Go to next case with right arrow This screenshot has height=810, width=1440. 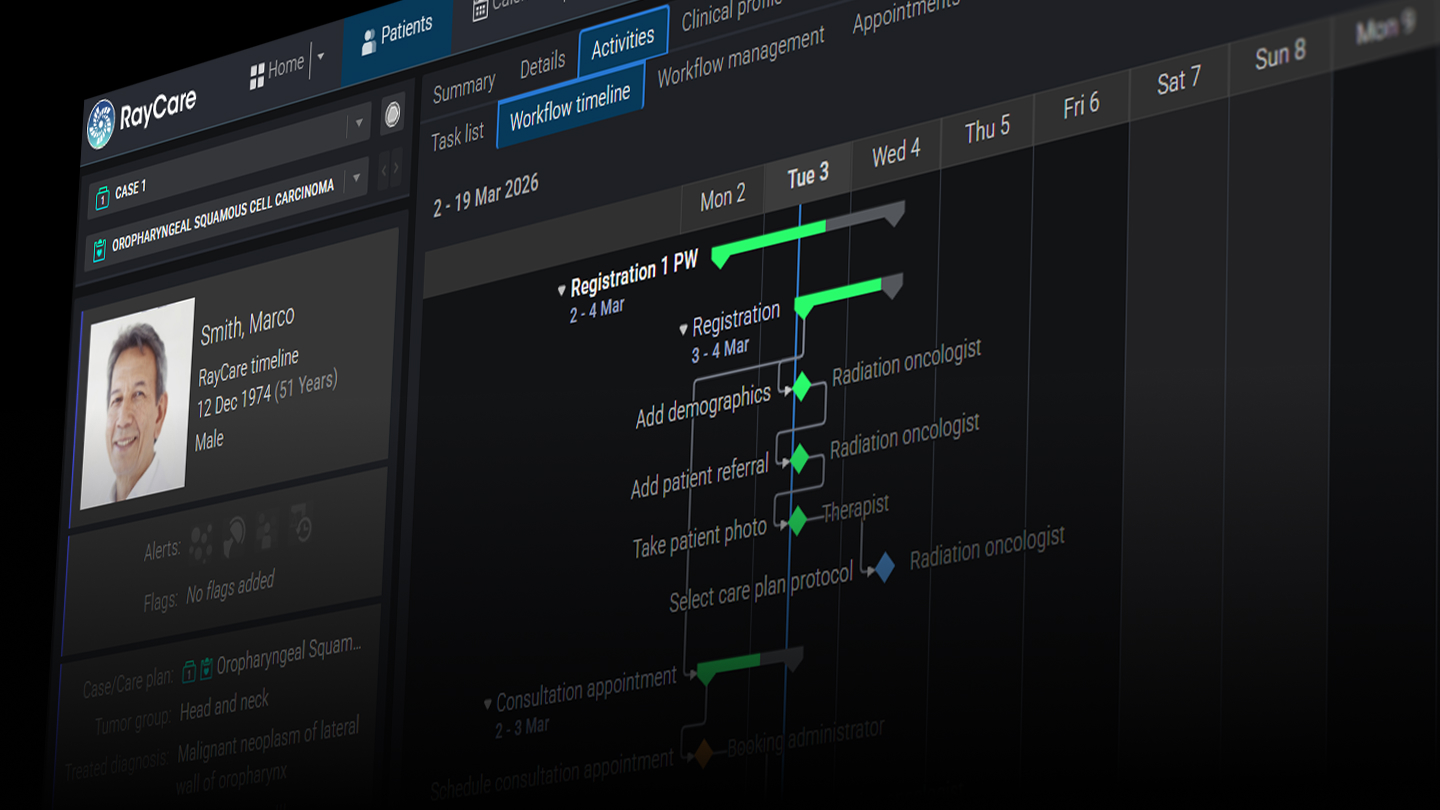coord(396,169)
